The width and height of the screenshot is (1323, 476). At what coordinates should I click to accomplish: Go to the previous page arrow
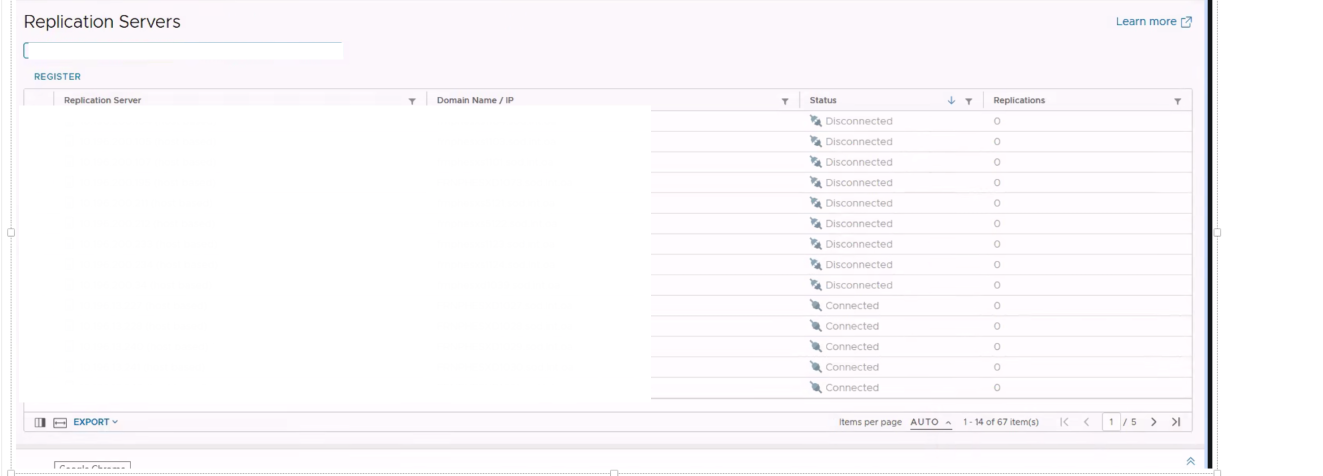1086,422
